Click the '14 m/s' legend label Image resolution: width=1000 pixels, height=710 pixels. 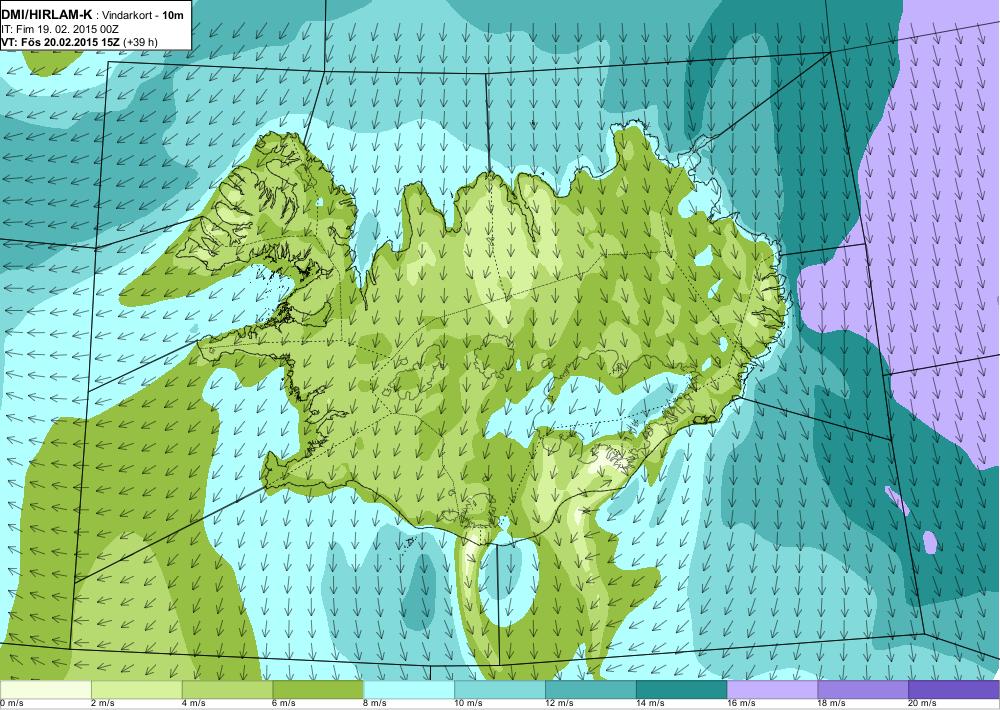[651, 704]
